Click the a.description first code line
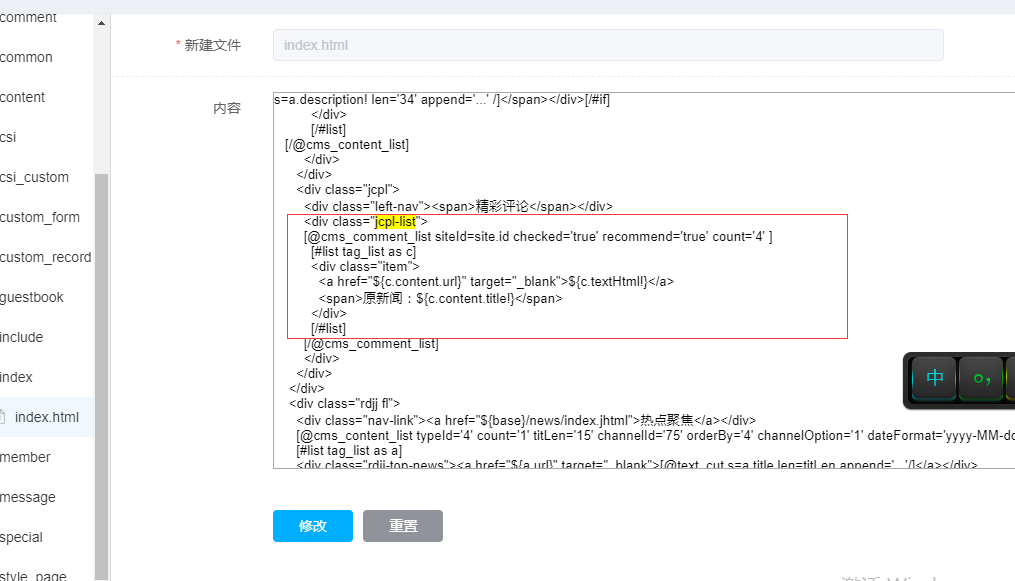The image size is (1015, 581). point(442,100)
